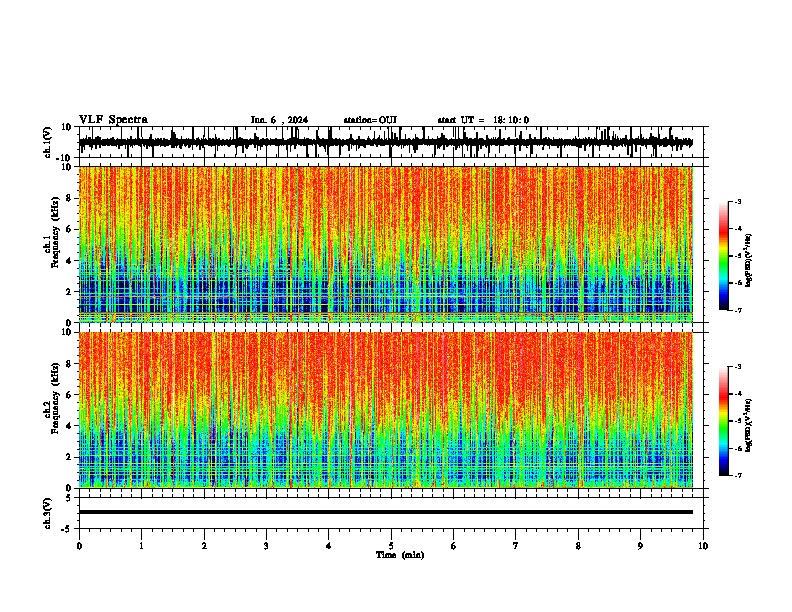Click the "ch.1(V)" waveform axis label
The image size is (792, 612).
point(48,142)
